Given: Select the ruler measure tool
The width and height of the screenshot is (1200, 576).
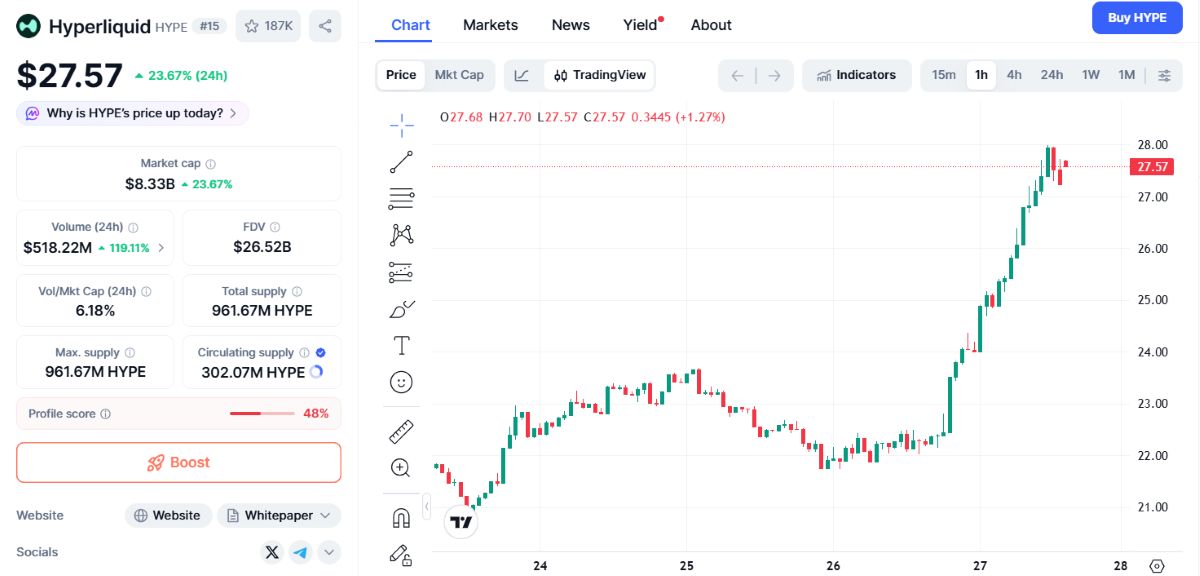Looking at the screenshot, I should coord(401,432).
